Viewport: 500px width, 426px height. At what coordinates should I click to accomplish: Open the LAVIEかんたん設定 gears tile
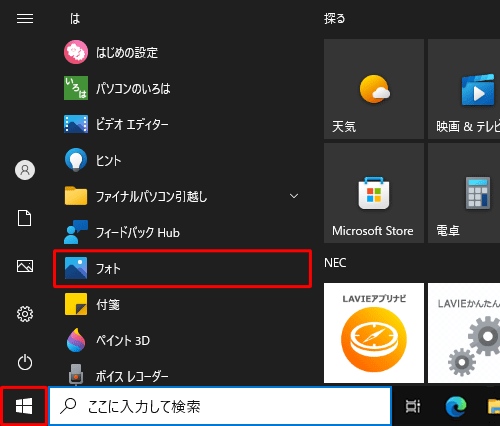click(x=464, y=333)
